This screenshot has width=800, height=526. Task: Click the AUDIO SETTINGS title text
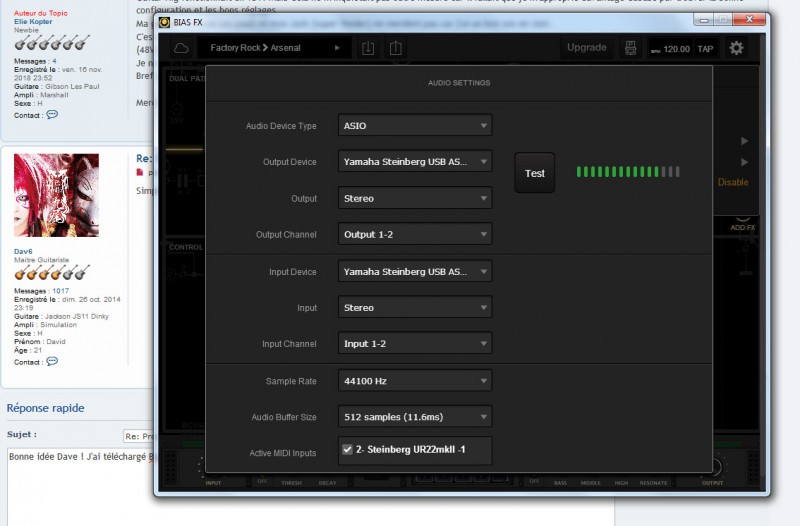[x=459, y=83]
